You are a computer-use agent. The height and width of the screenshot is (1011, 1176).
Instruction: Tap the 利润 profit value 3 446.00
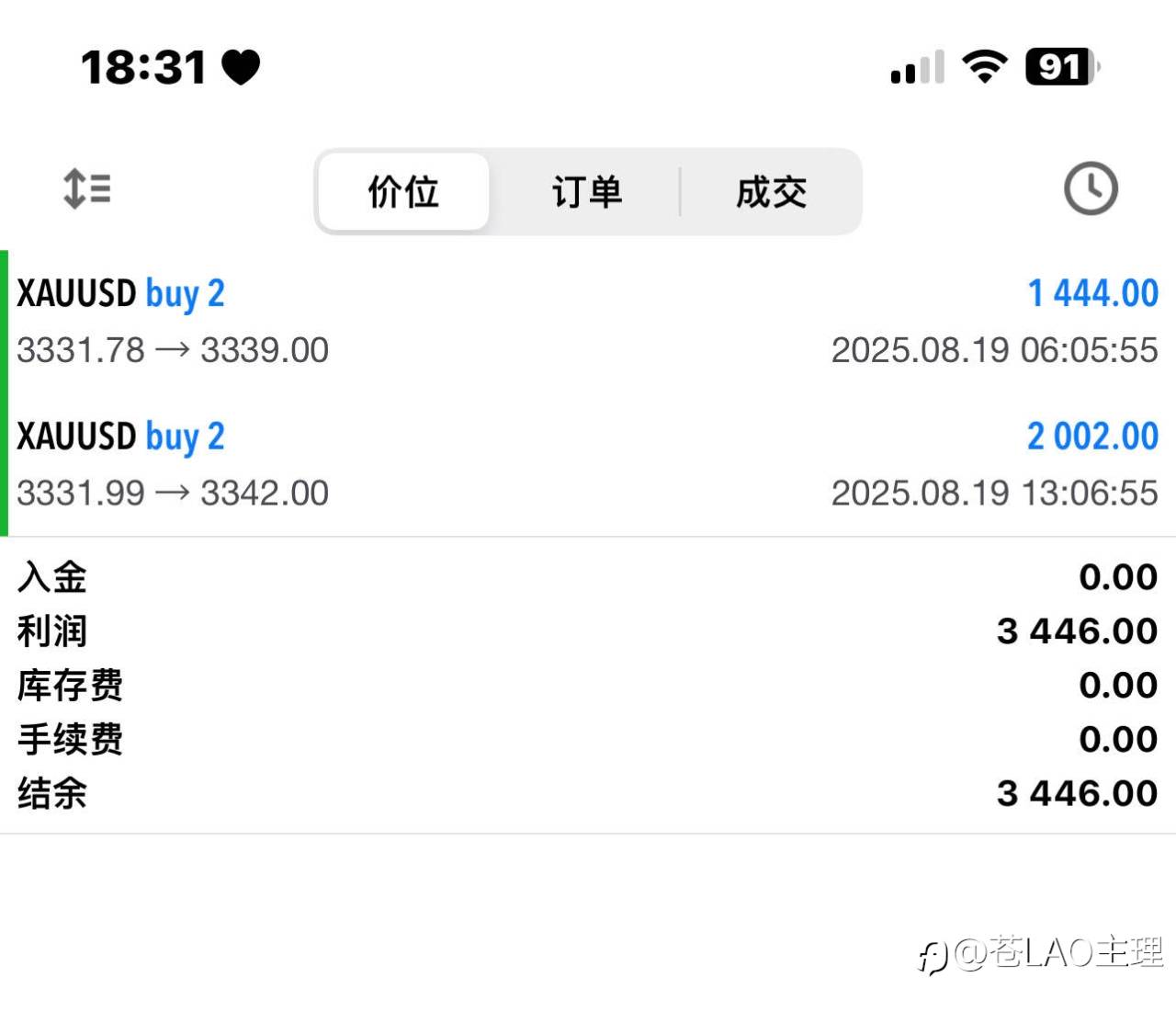pos(1077,631)
